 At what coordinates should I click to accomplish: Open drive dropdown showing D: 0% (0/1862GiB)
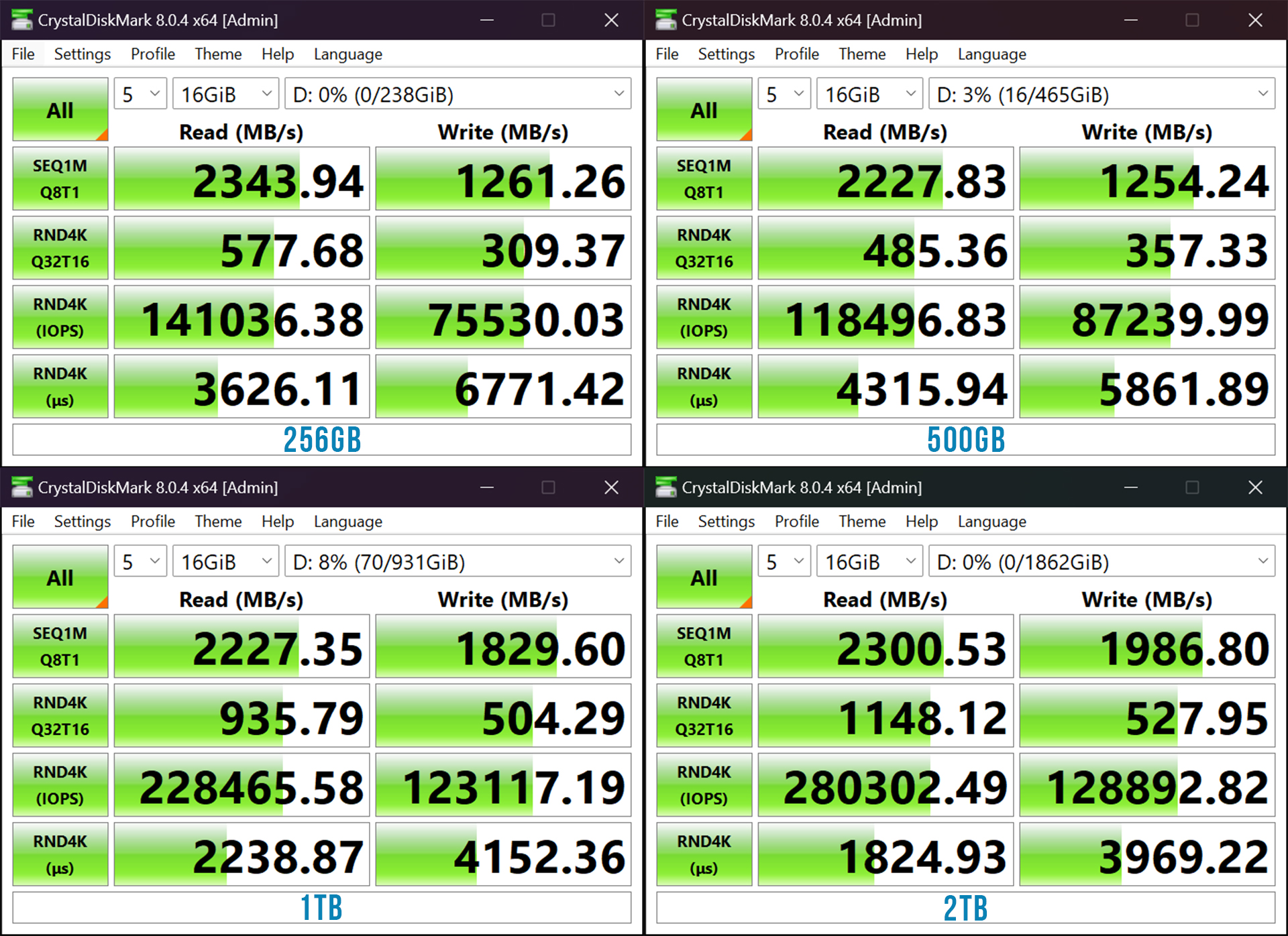click(x=1102, y=561)
